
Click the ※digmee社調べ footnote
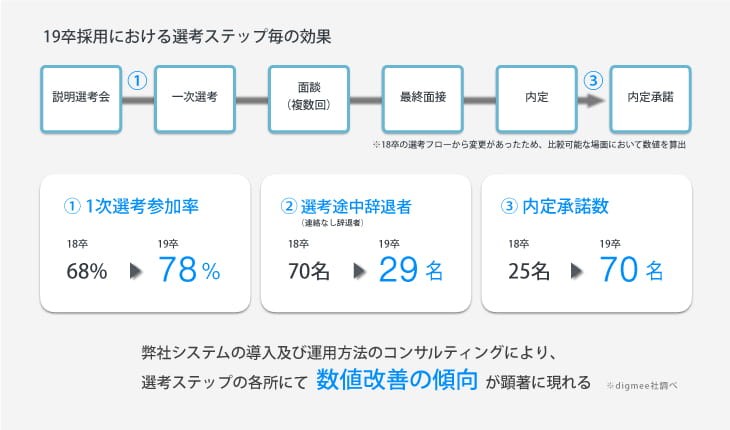point(642,386)
